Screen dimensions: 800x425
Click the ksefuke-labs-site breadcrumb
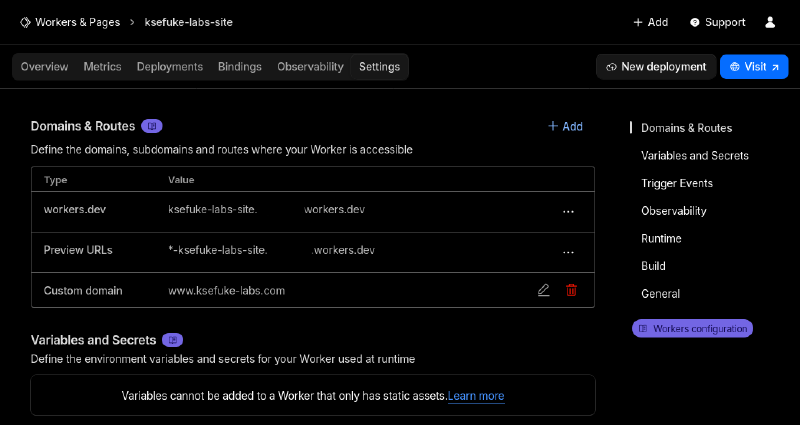coord(189,22)
